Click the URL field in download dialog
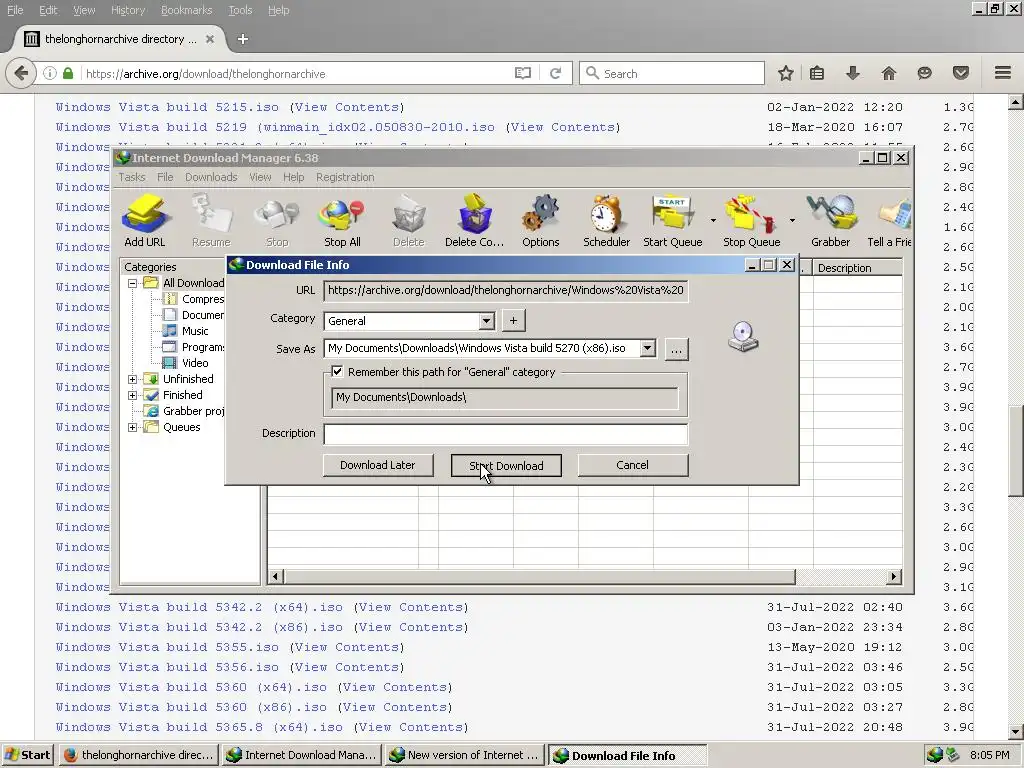The image size is (1024, 768). (505, 290)
